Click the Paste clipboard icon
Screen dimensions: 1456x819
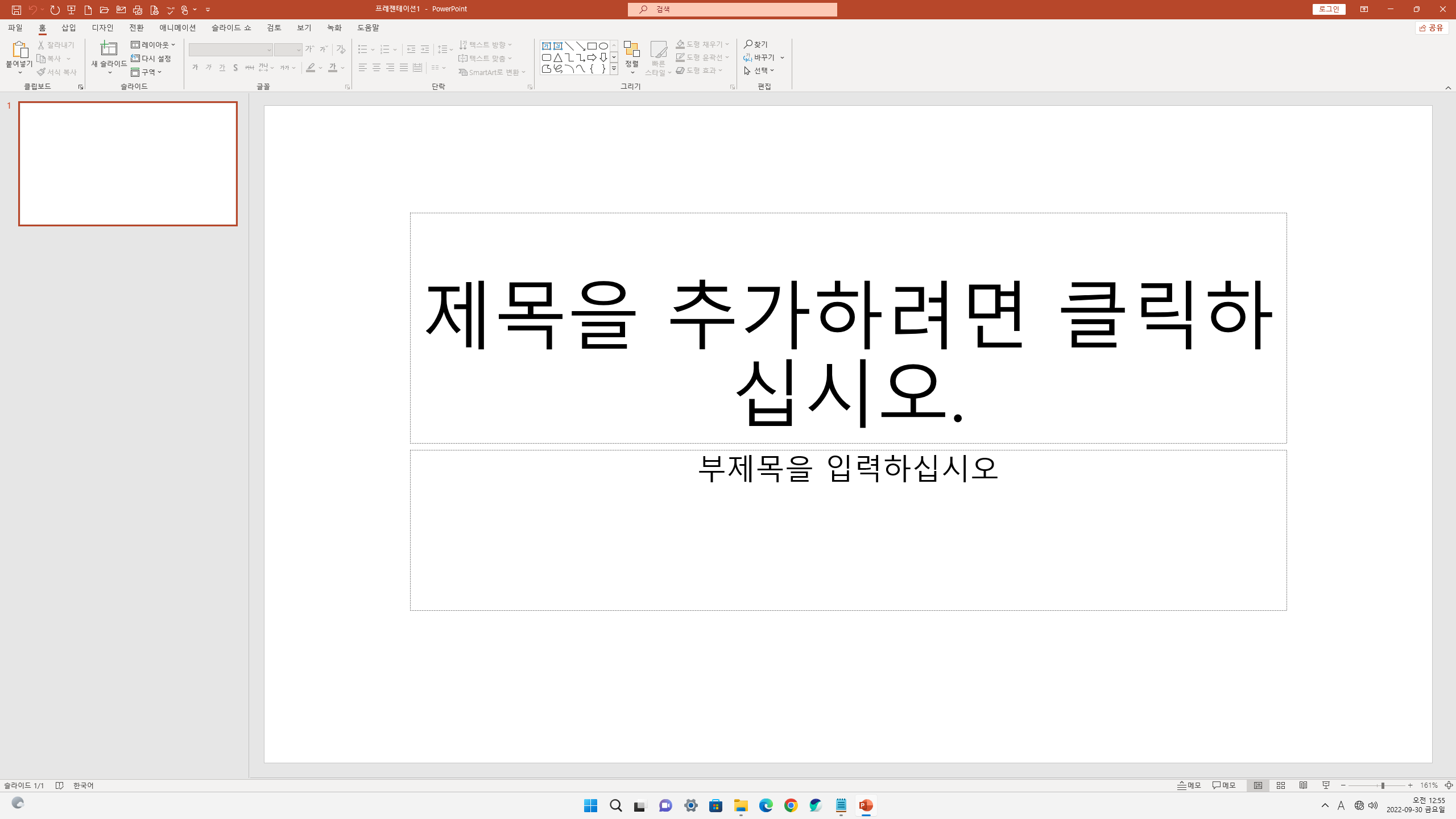click(19, 50)
